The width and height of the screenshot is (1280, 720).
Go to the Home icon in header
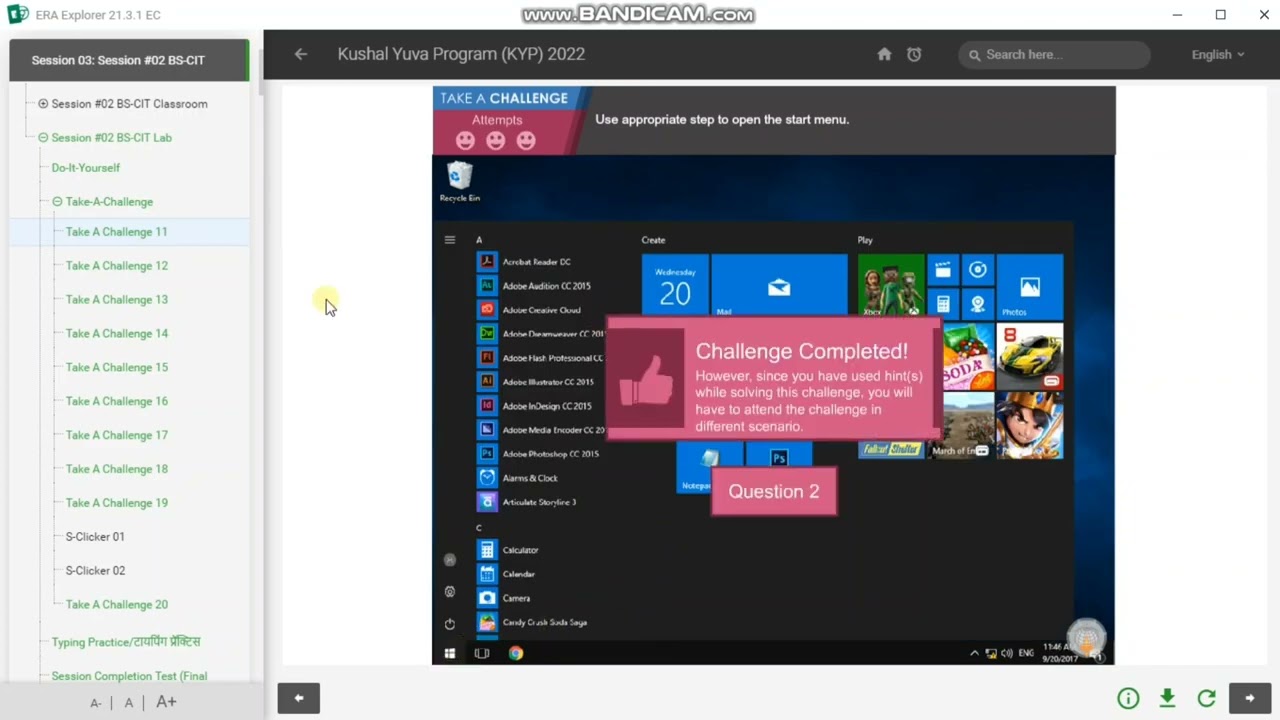coord(884,54)
